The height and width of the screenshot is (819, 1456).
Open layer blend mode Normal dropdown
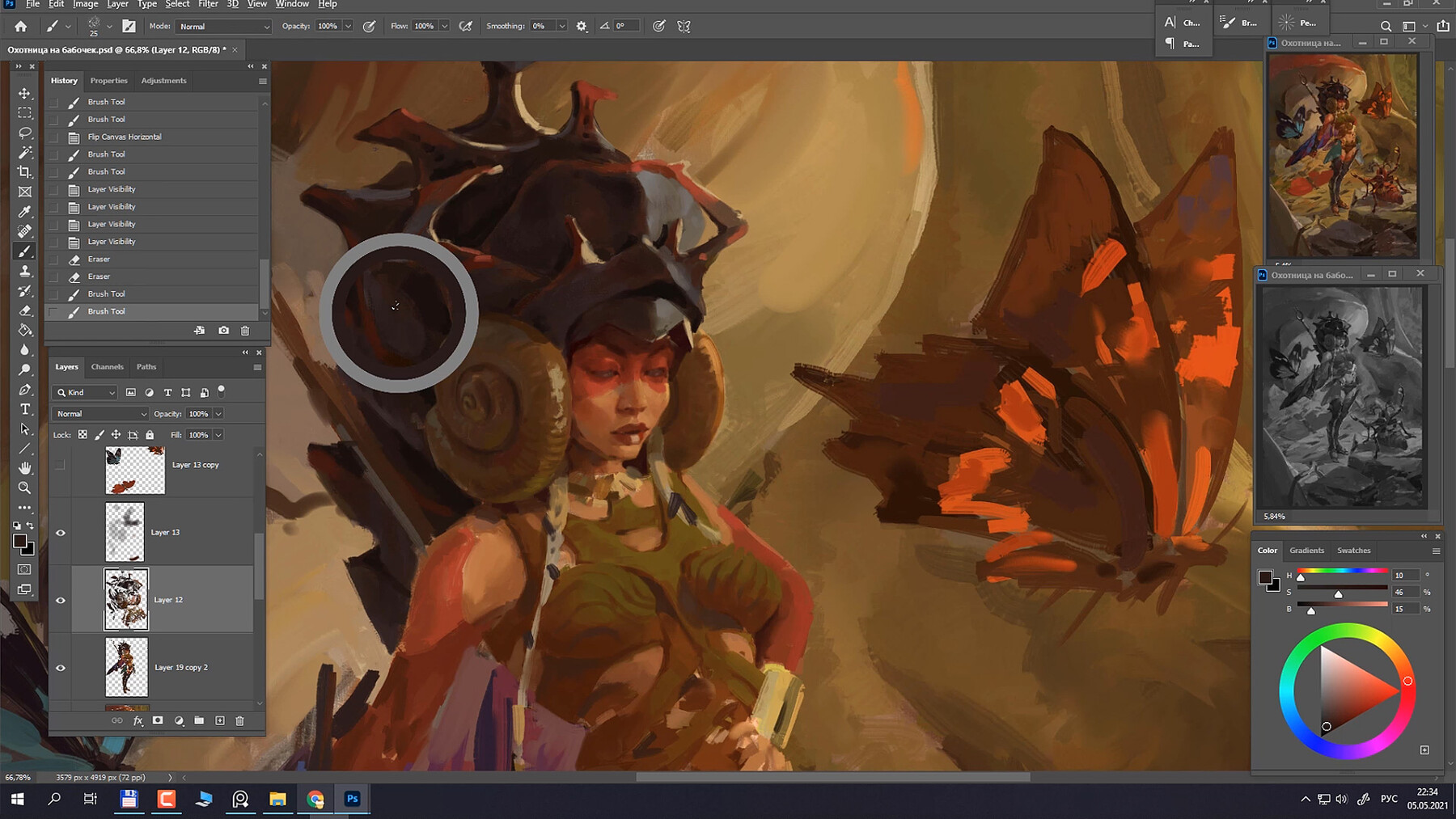click(x=101, y=414)
